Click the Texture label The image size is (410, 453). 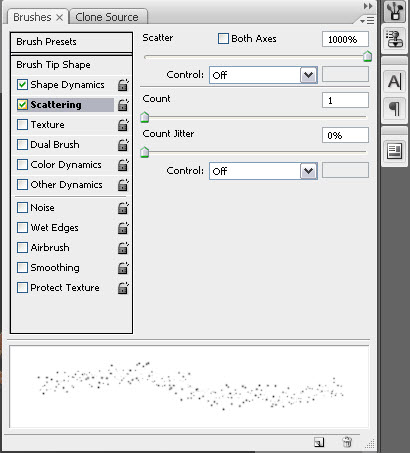click(x=48, y=125)
